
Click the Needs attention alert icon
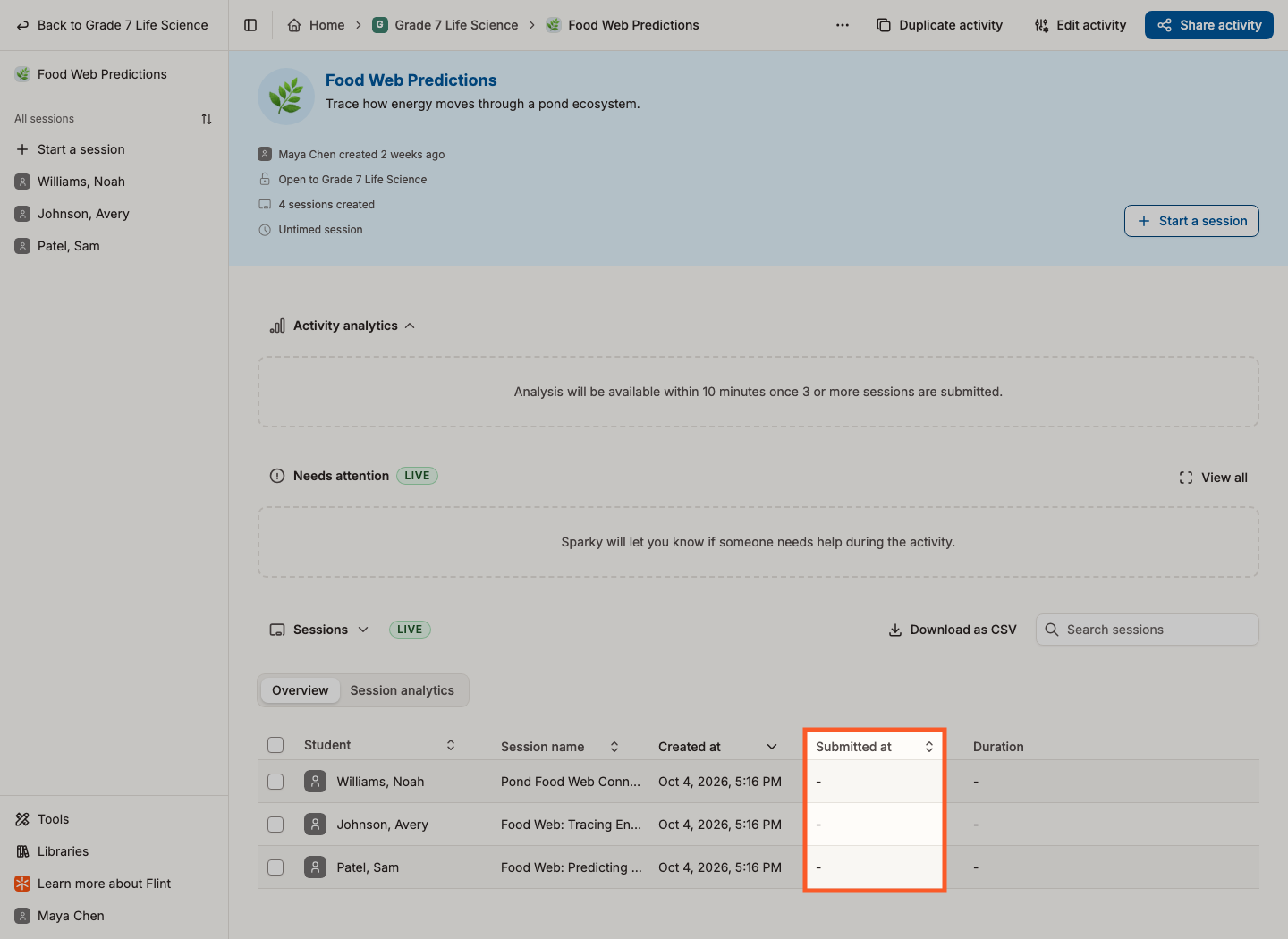tap(277, 476)
